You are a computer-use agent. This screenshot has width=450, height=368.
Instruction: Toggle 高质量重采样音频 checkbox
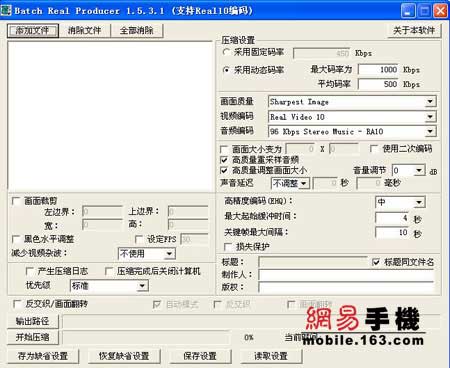(x=224, y=160)
